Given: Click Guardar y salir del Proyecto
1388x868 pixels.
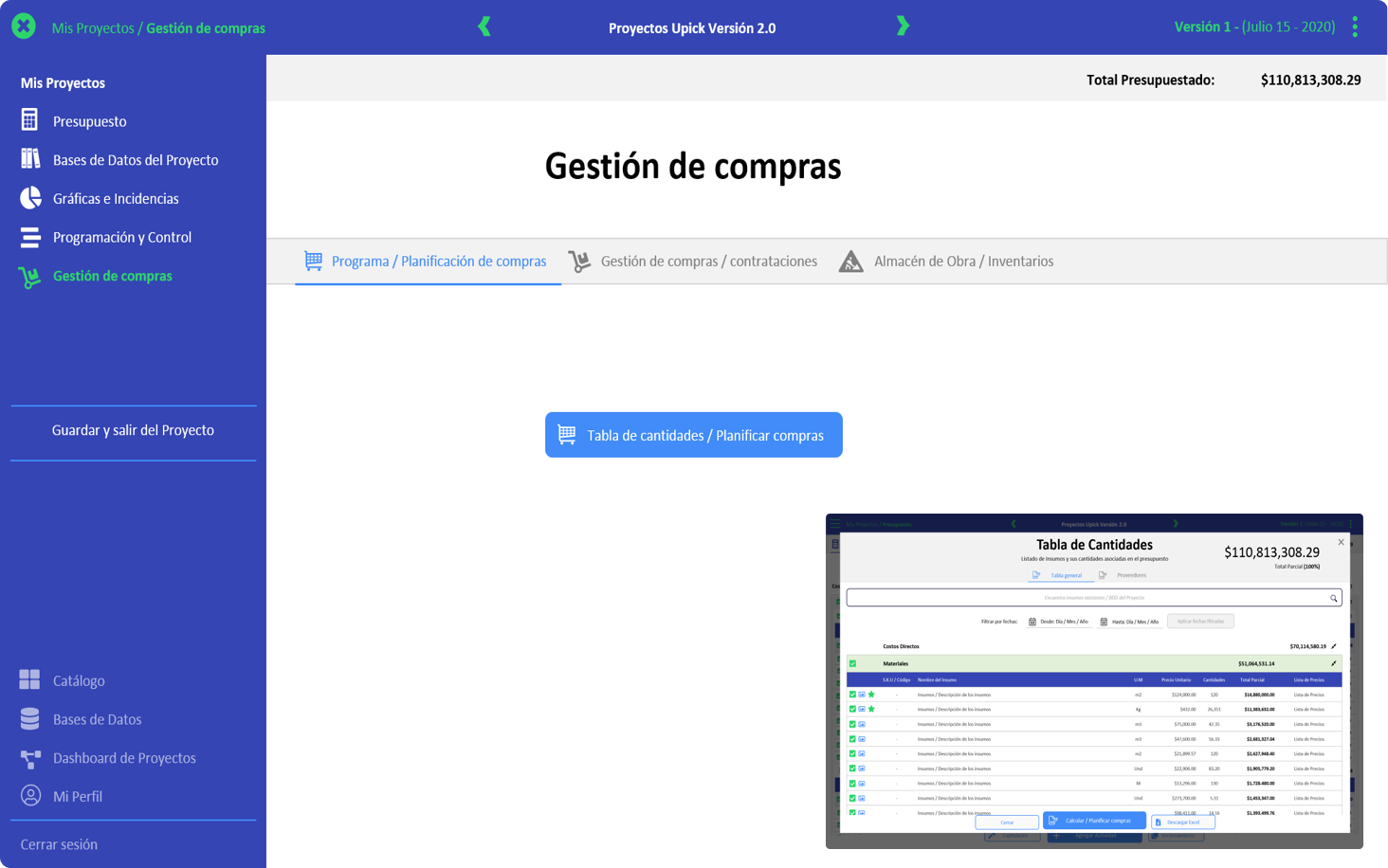Looking at the screenshot, I should point(133,430).
